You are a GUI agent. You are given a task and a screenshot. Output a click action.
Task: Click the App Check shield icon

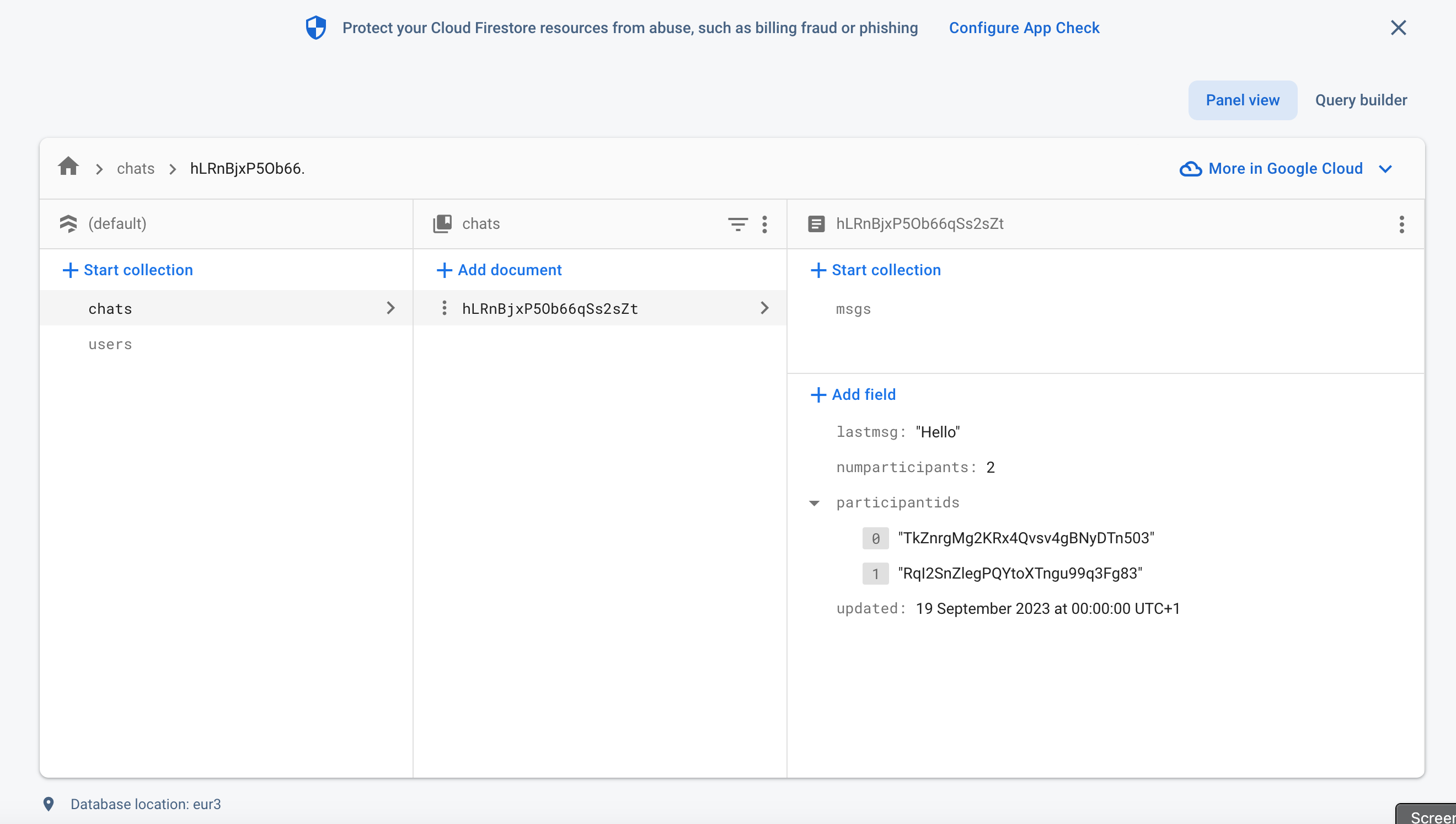click(x=316, y=28)
